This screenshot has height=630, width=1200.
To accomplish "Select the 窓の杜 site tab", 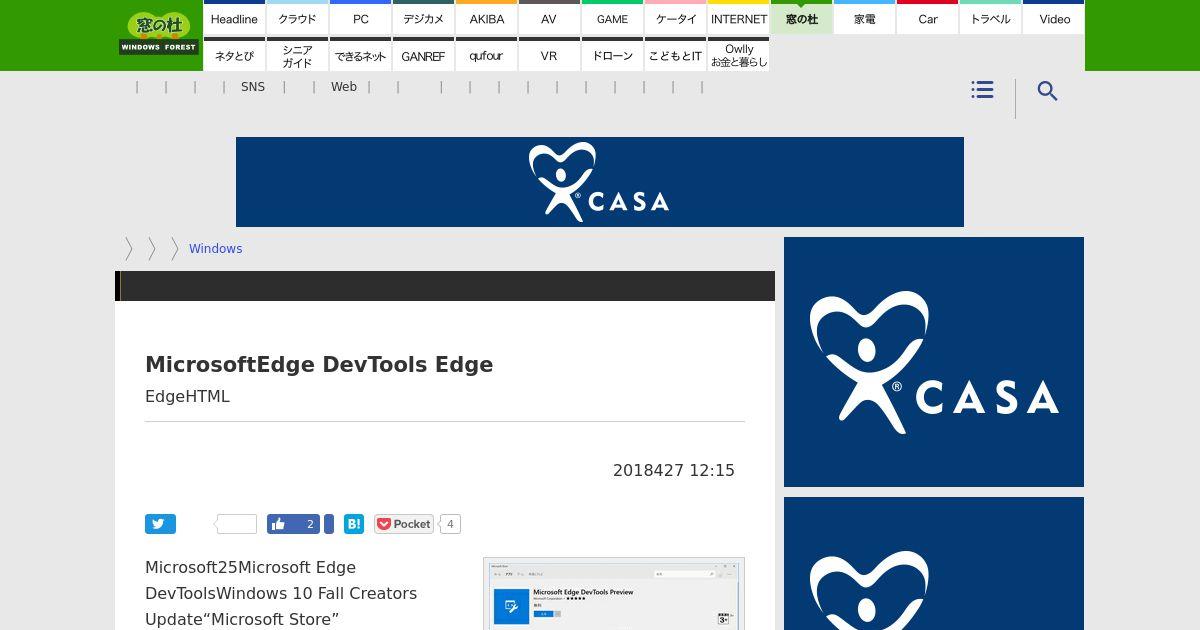I will coord(801,17).
